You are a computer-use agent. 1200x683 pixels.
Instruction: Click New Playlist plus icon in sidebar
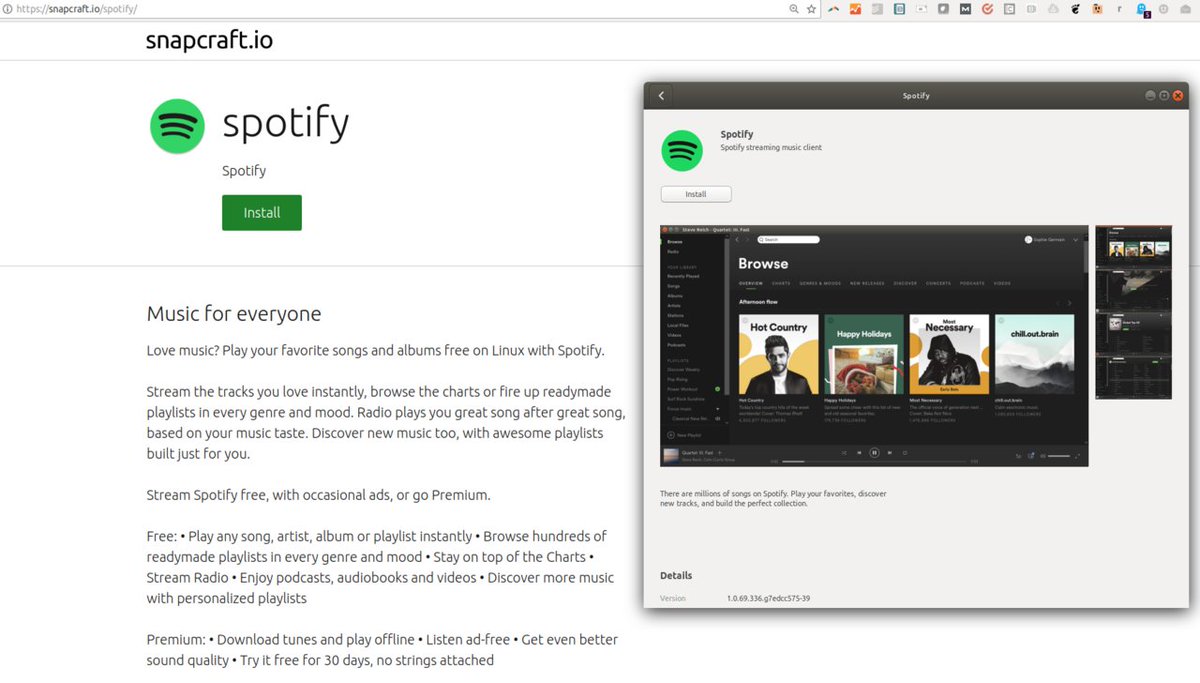point(671,435)
